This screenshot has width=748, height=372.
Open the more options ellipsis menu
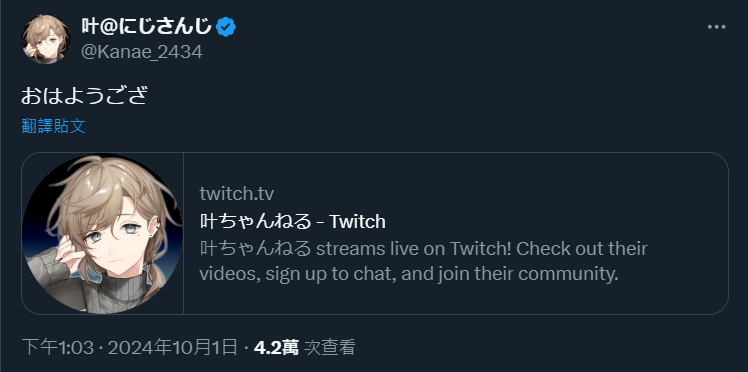point(716,27)
